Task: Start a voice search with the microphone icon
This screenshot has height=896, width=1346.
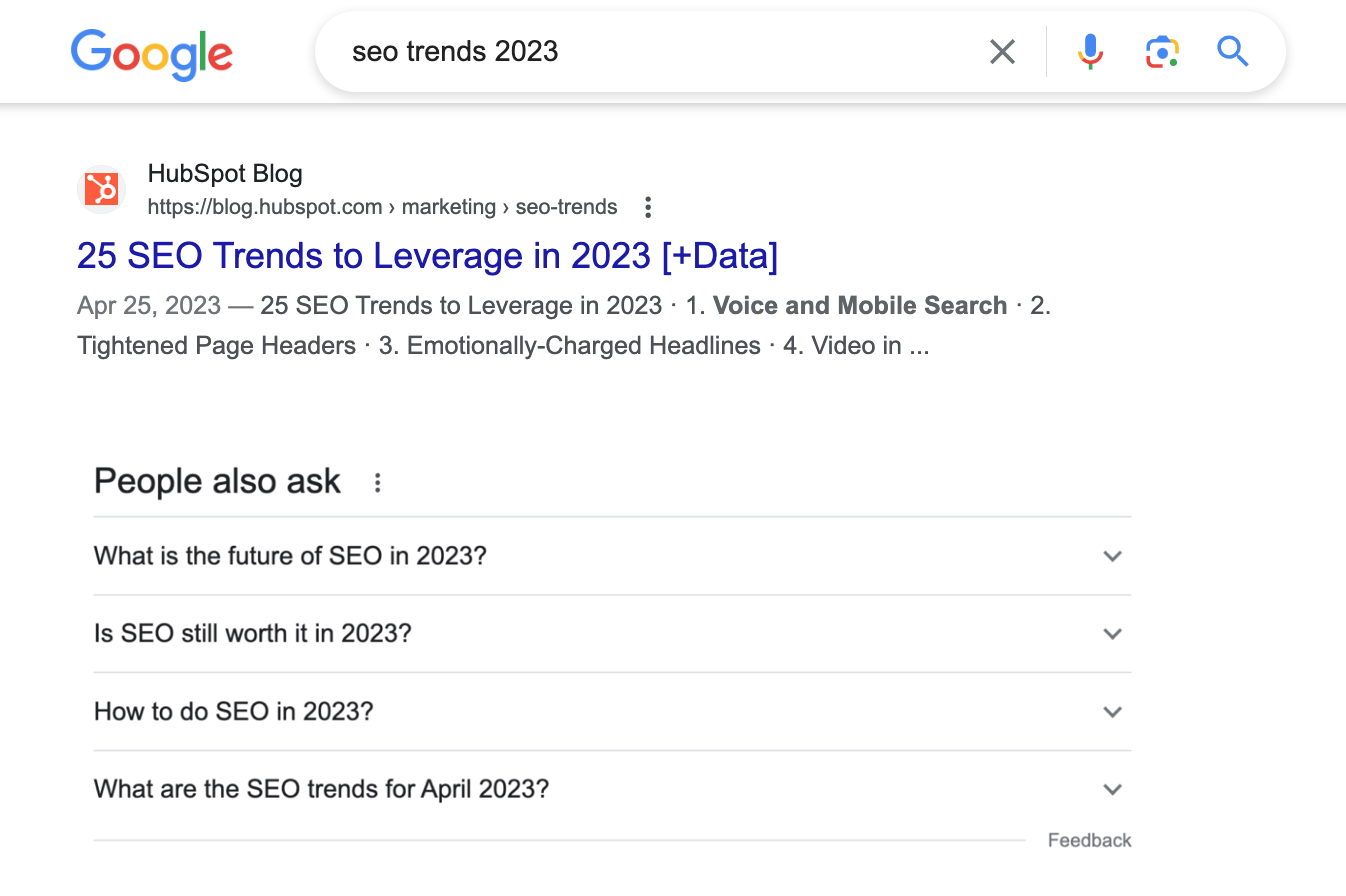Action: coord(1090,51)
